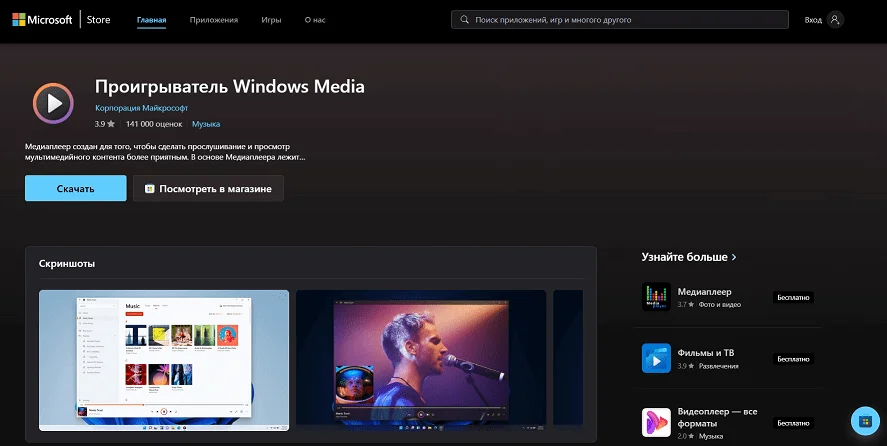Viewport: 887px width, 446px height.
Task: Open the Медиаплеер app icon in sidebar
Action: pyautogui.click(x=656, y=297)
